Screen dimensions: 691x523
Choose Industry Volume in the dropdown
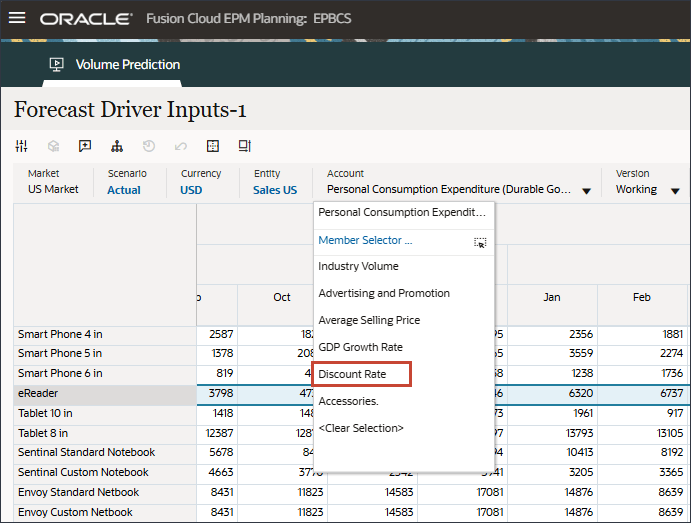[358, 266]
